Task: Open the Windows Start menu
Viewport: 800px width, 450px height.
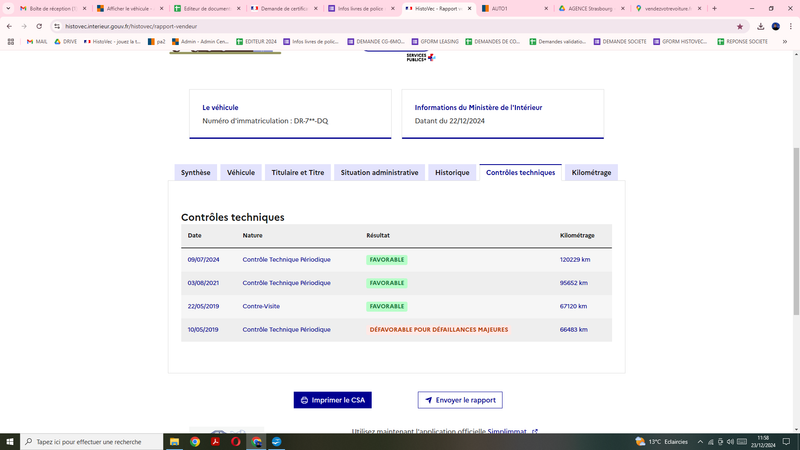Action: pyautogui.click(x=10, y=442)
